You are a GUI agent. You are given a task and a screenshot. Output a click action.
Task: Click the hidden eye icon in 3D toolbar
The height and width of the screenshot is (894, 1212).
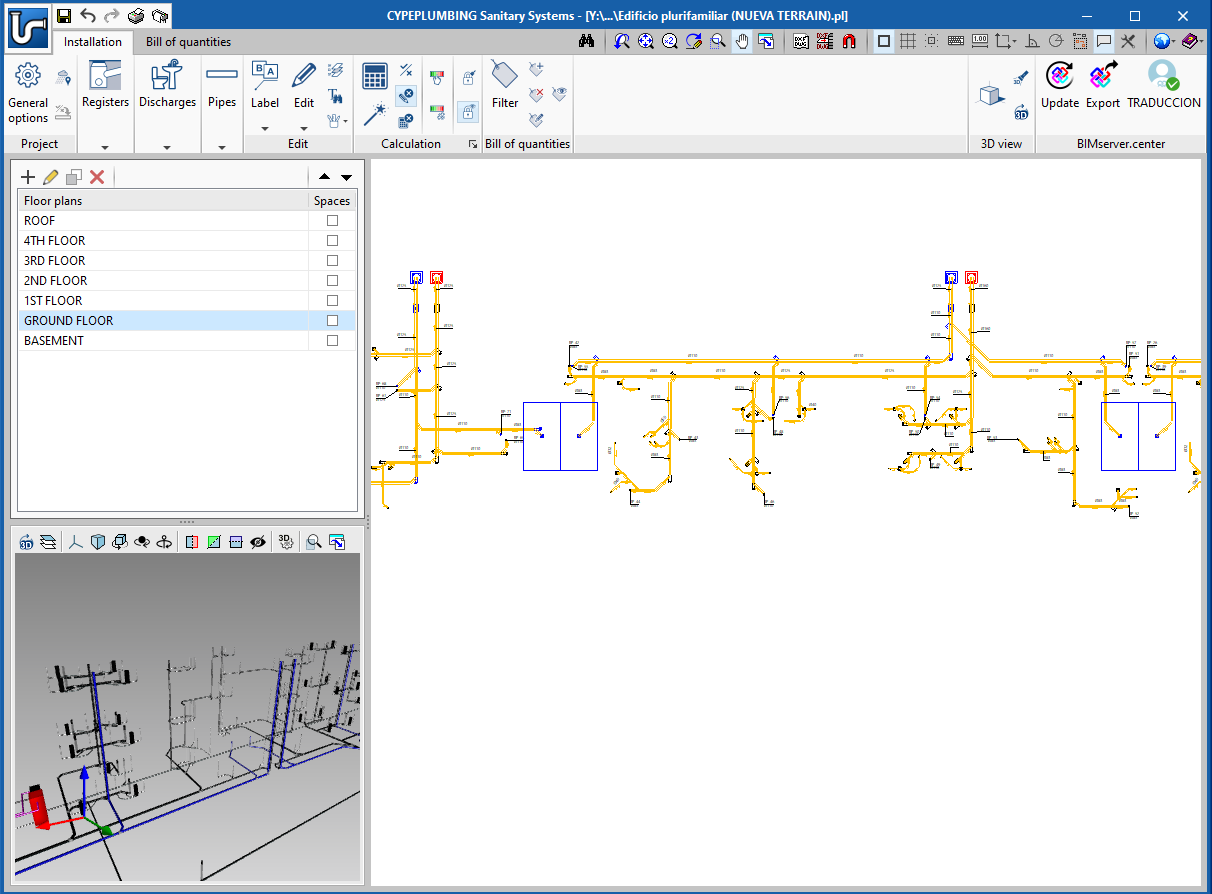pos(258,541)
